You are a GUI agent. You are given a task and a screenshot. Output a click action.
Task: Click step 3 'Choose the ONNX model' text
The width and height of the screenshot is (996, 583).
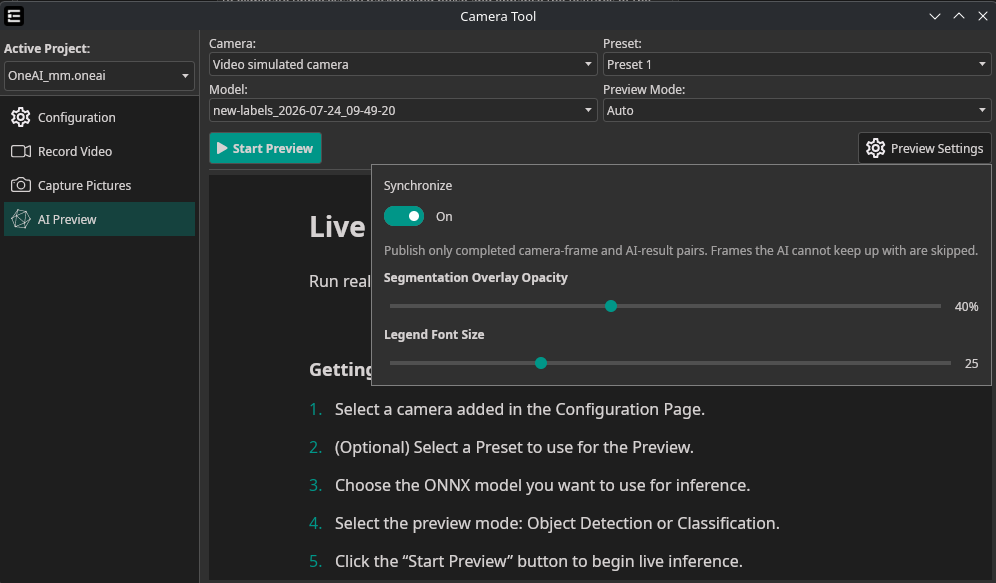[x=542, y=485]
